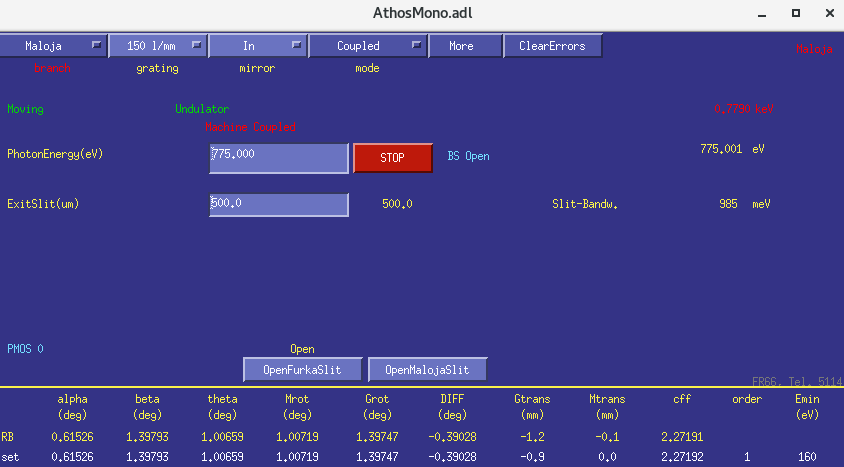Click the 'BS Open' status text
844x467 pixels.
pyautogui.click(x=468, y=156)
